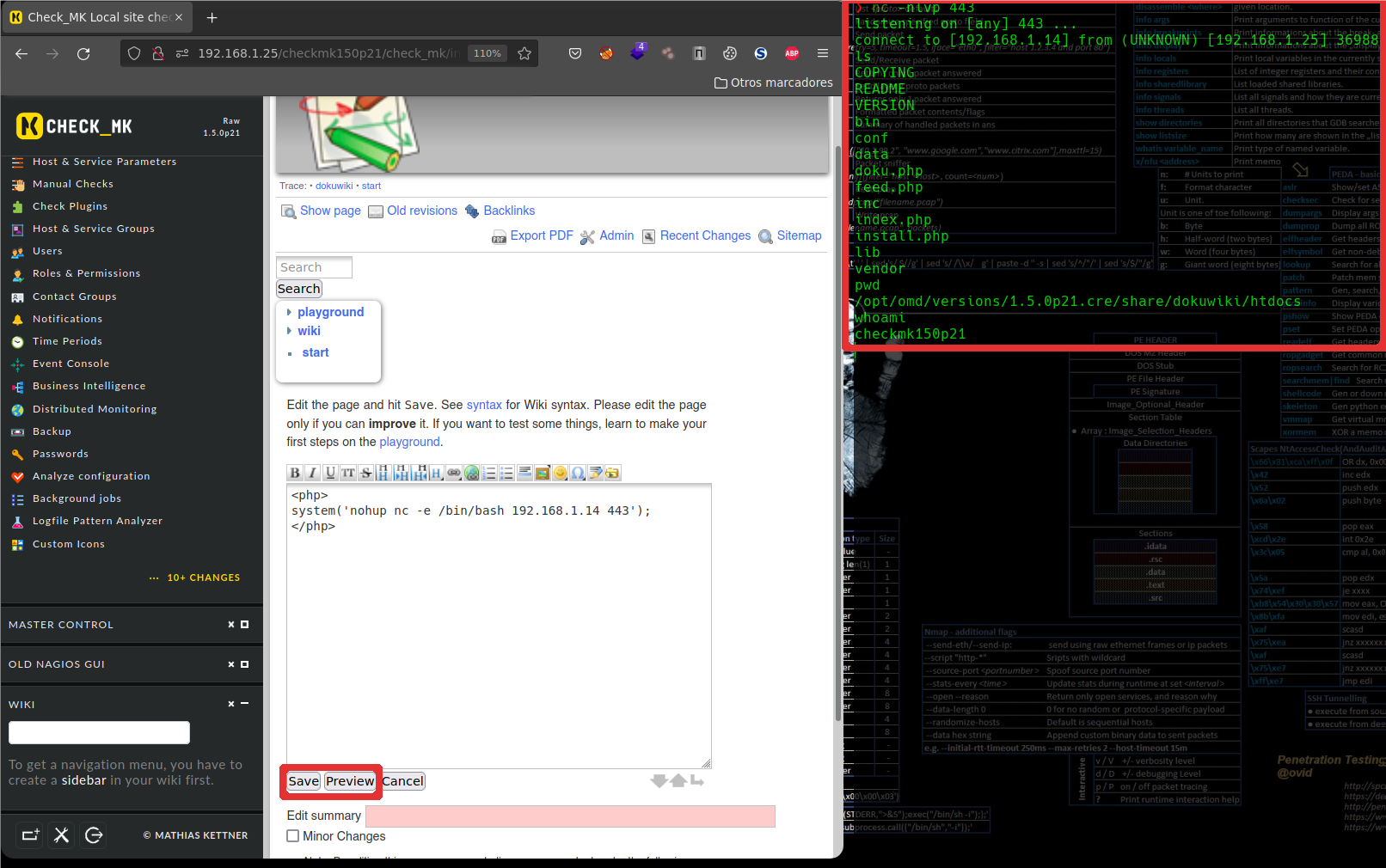Open the add images media picker
This screenshot has height=868, width=1386.
click(x=543, y=473)
